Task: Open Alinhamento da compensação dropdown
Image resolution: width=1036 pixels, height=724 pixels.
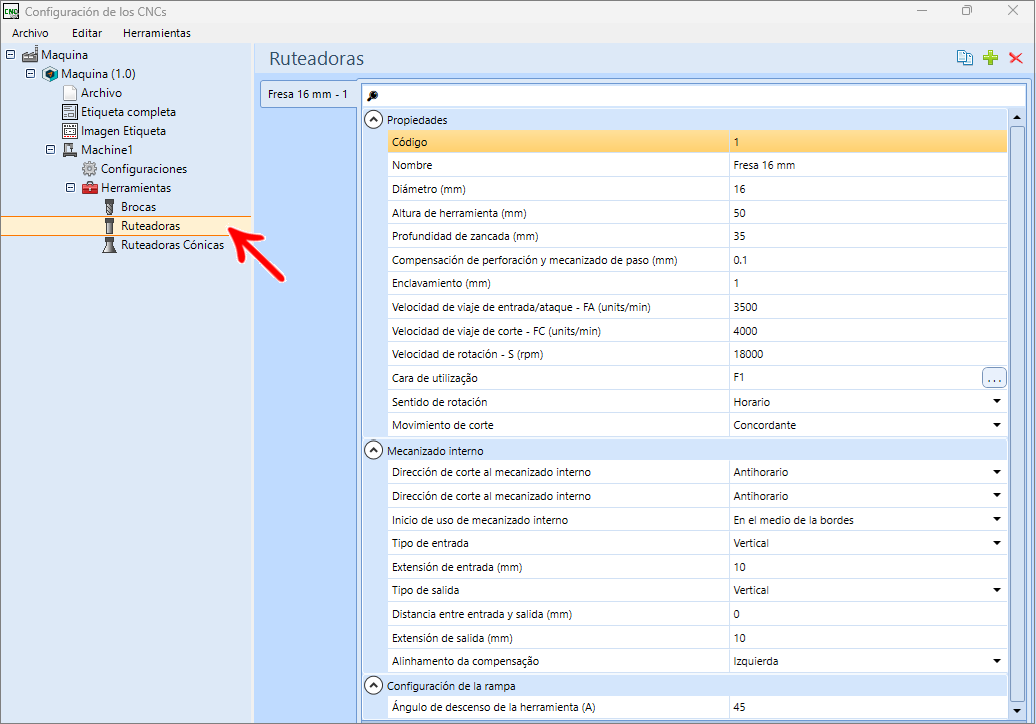Action: point(996,661)
